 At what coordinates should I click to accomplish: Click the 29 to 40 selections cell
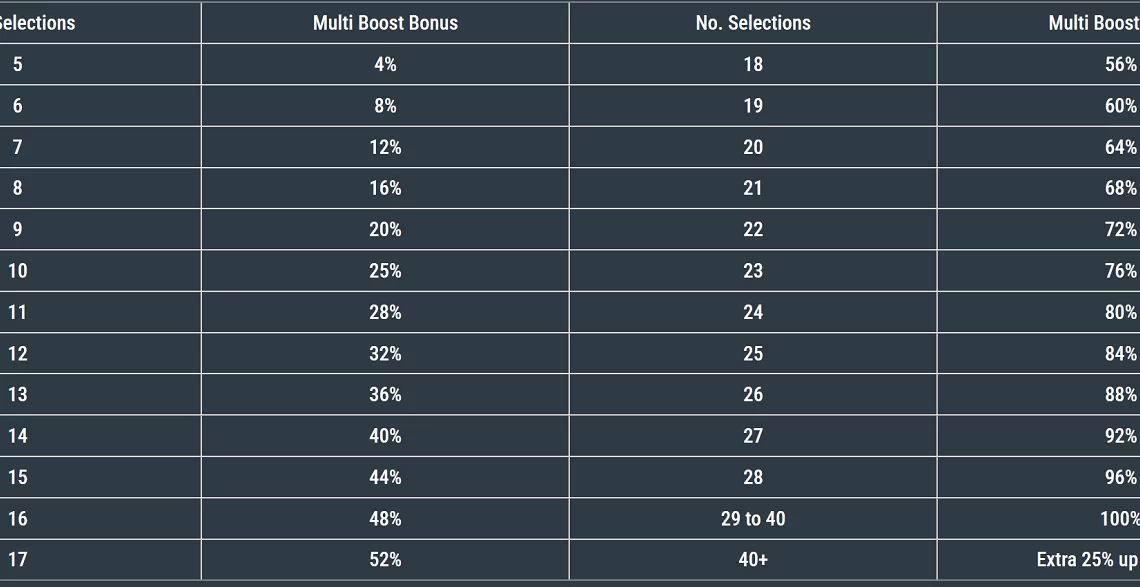pos(753,519)
